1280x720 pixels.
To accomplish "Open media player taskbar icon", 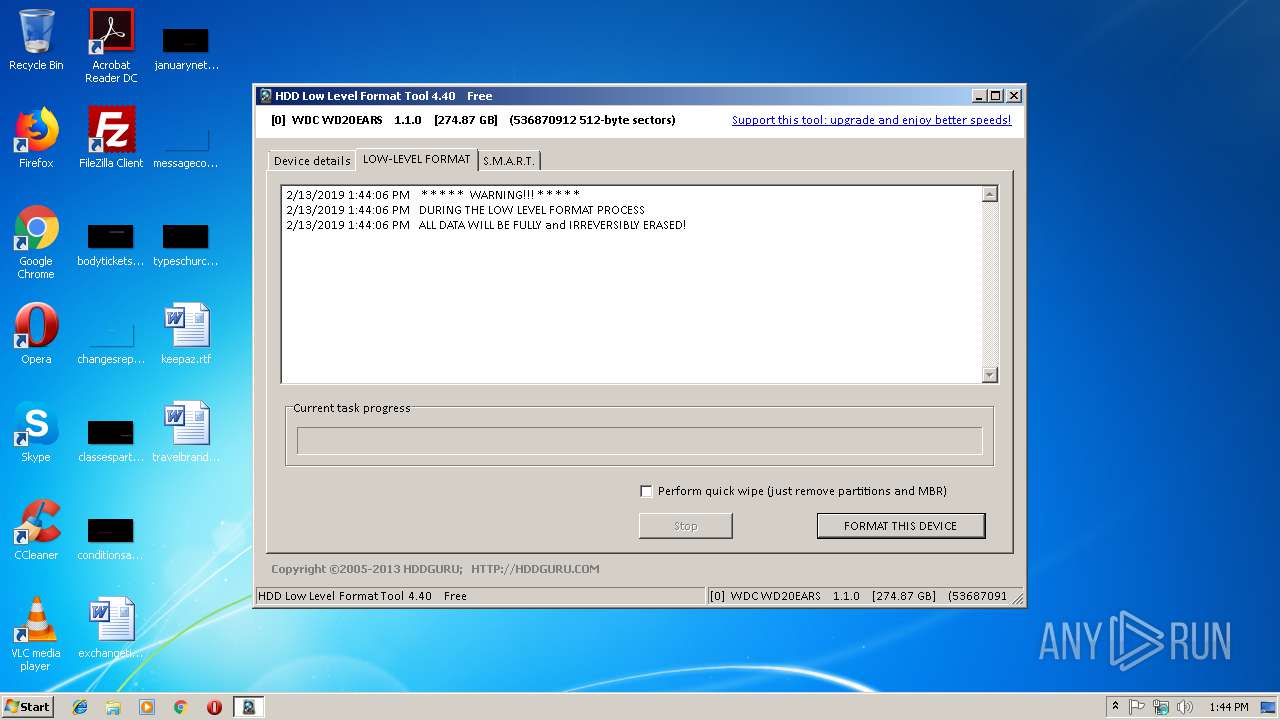I will click(147, 707).
